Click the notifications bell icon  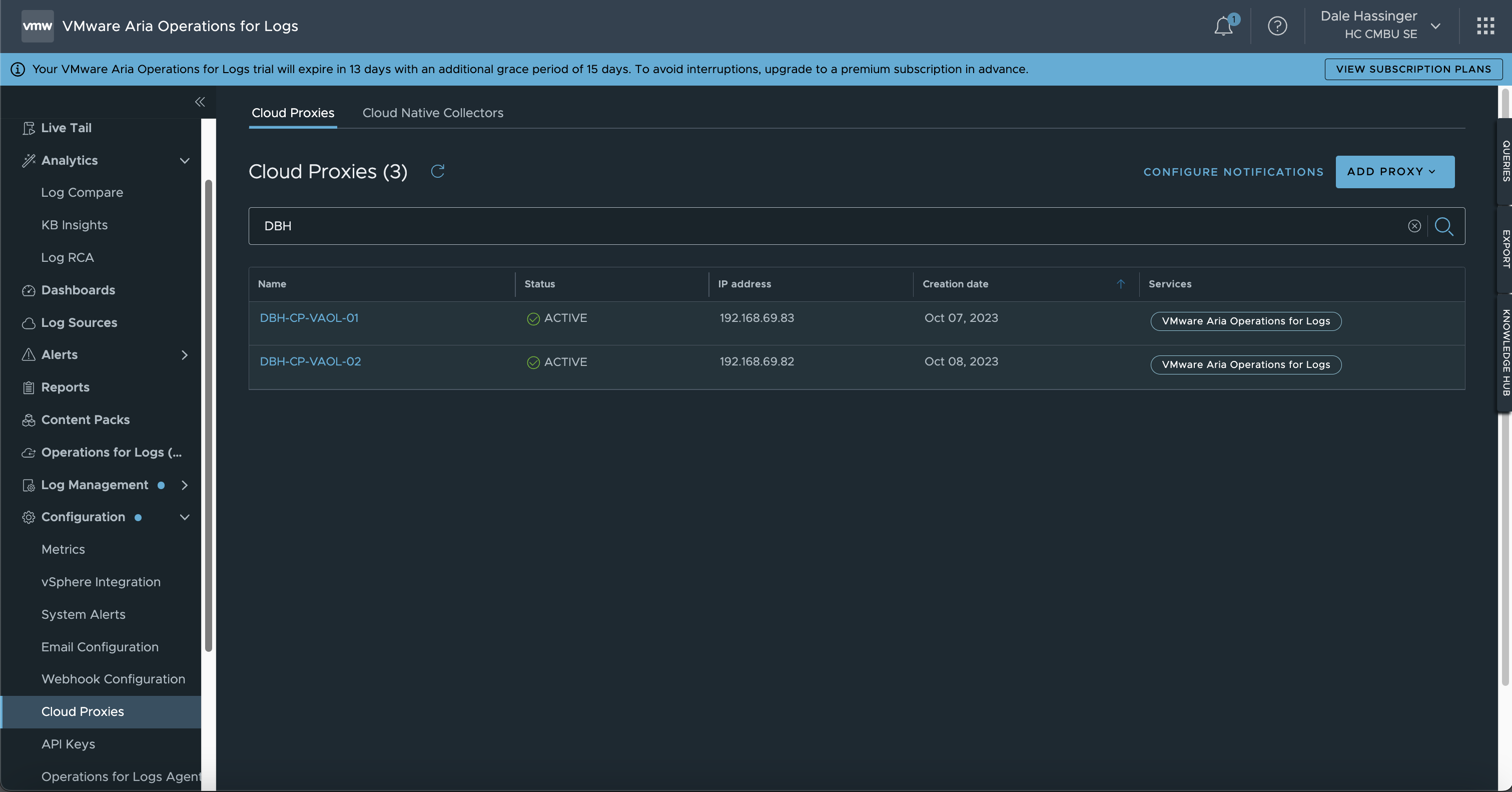(1223, 27)
